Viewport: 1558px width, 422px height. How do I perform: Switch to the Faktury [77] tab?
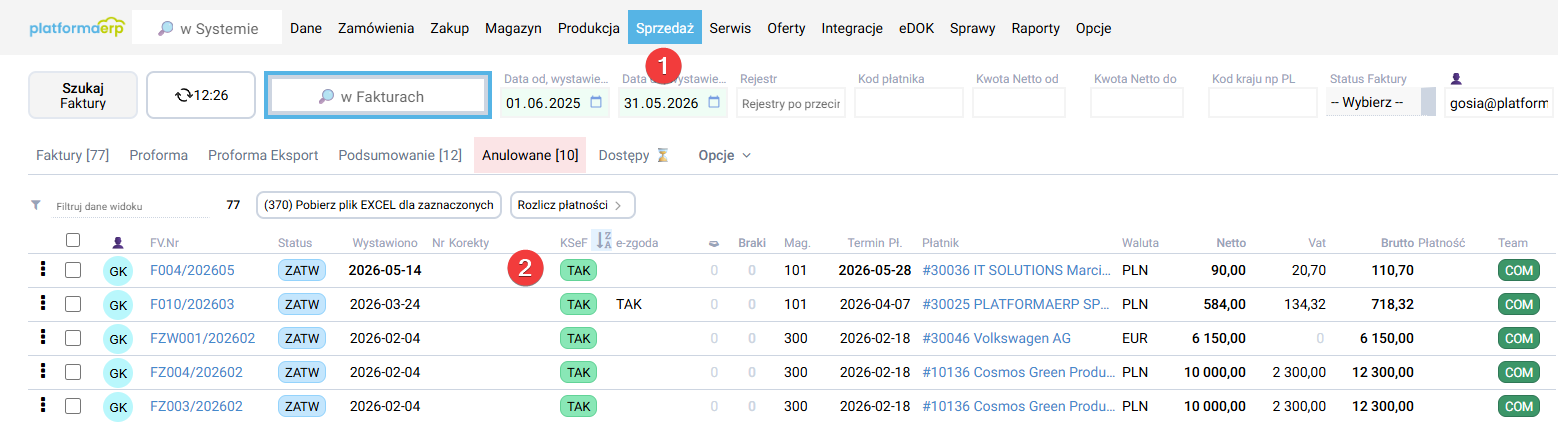point(72,155)
